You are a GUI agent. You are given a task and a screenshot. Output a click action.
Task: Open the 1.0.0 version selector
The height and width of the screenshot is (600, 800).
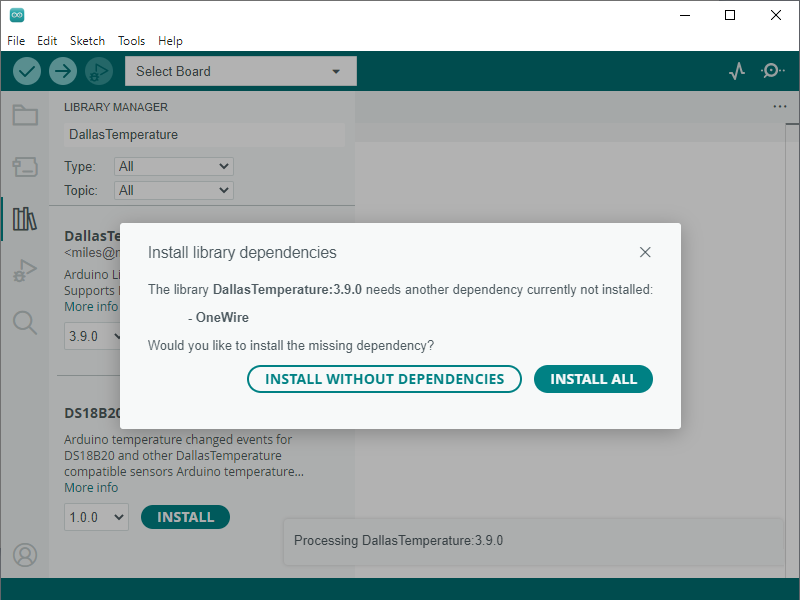click(x=96, y=517)
